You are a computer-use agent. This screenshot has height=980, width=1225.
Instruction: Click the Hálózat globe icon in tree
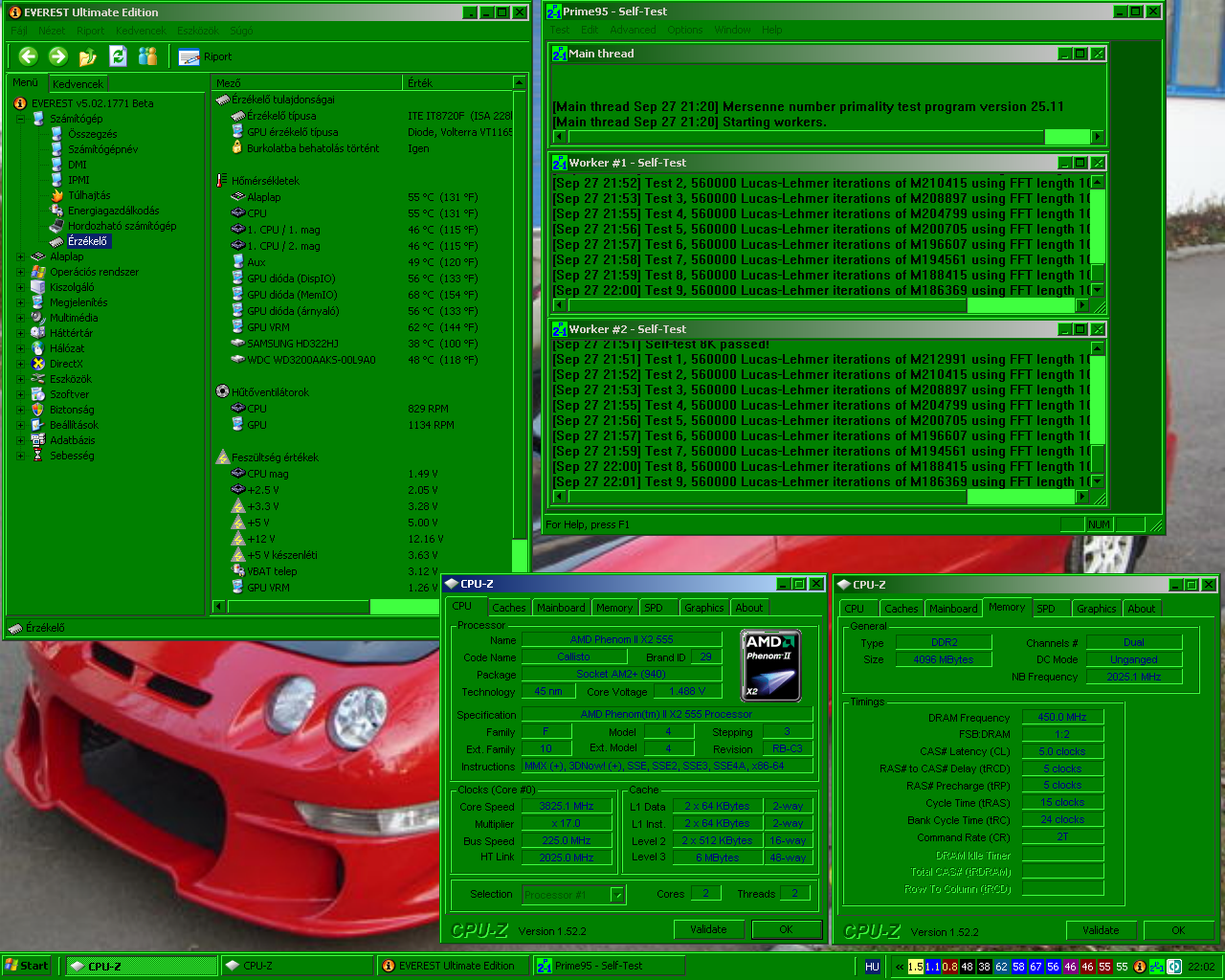point(38,348)
